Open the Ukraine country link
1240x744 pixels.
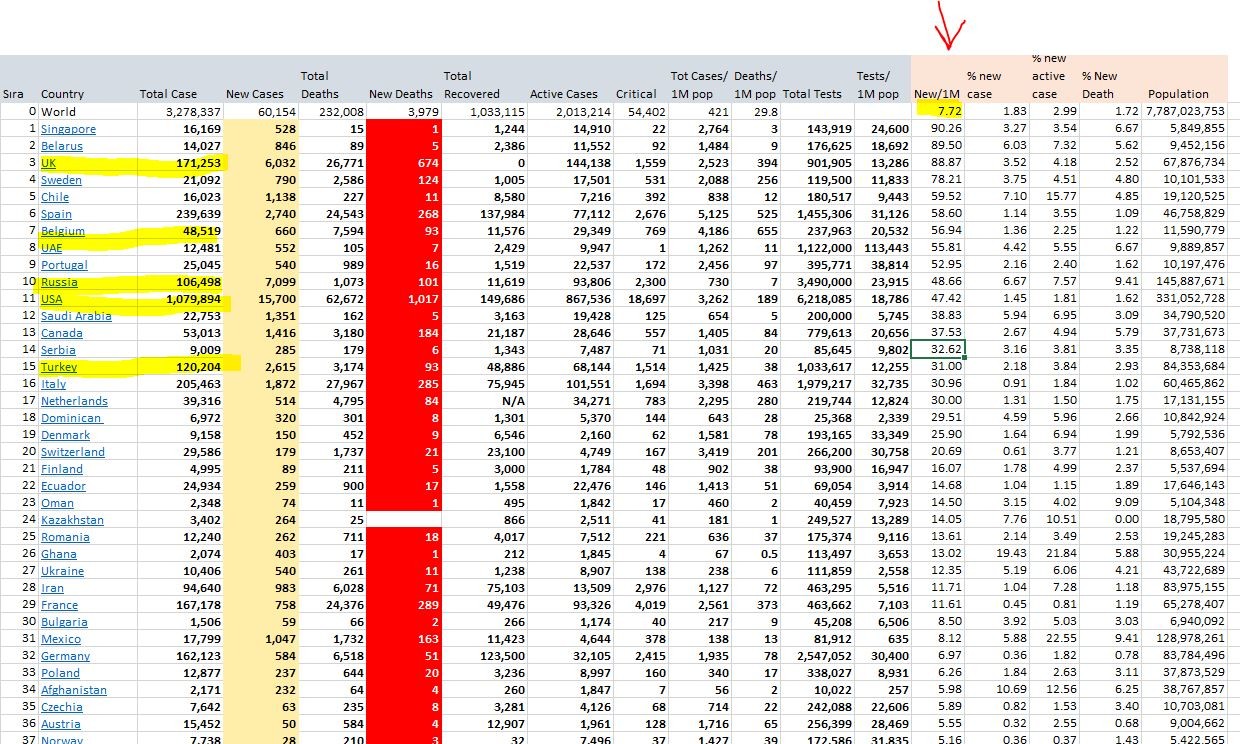pyautogui.click(x=62, y=571)
